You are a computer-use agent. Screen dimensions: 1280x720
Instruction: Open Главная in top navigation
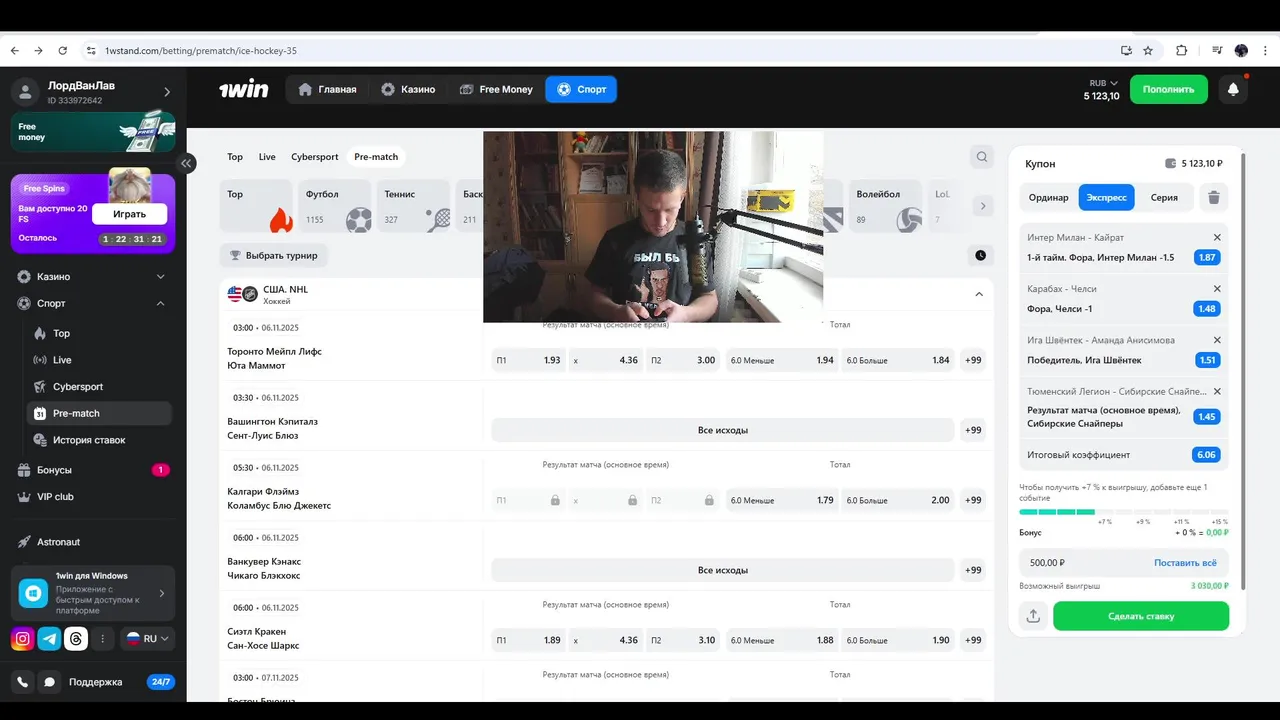pos(327,89)
